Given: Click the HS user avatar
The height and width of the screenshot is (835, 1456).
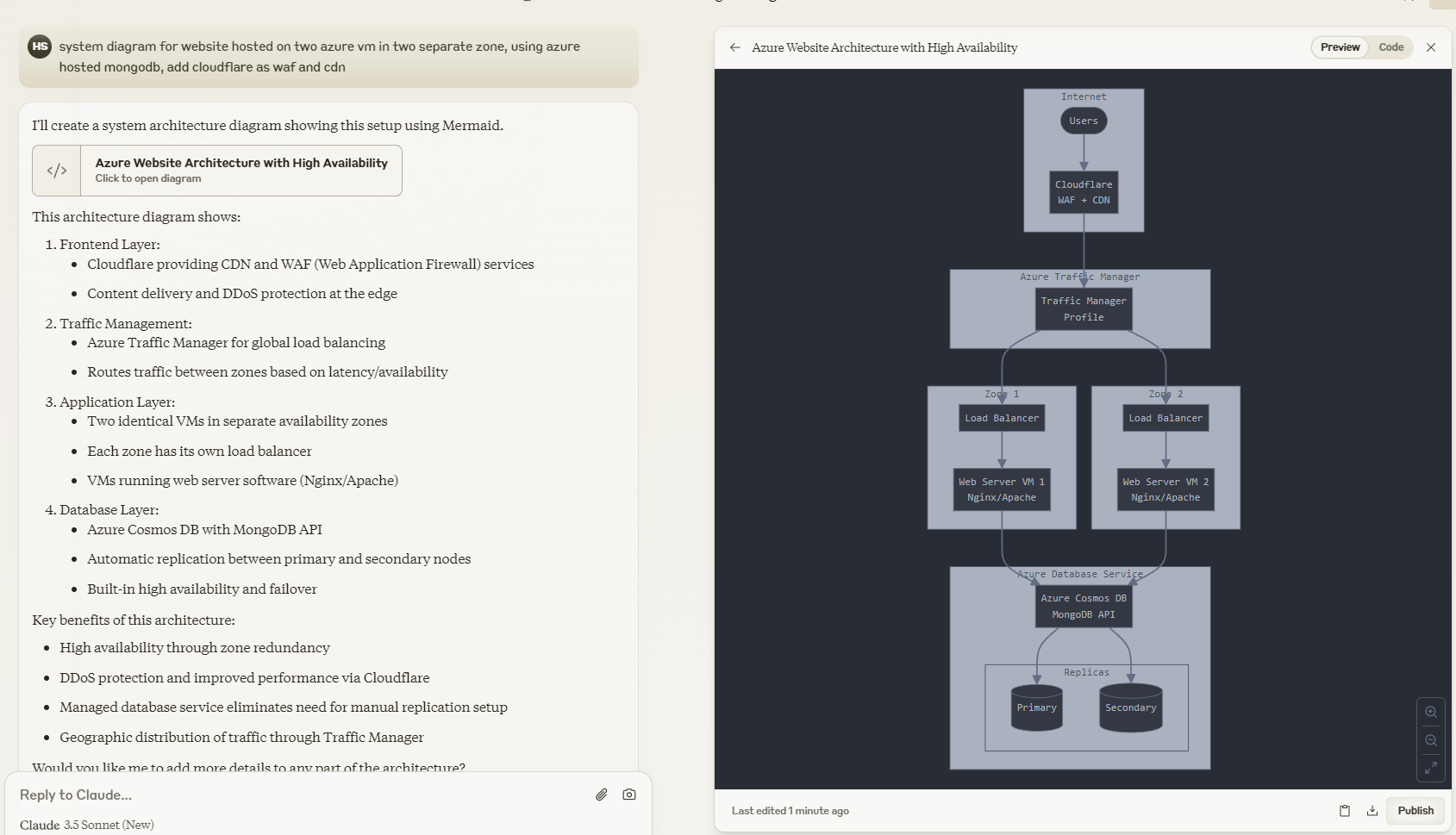Looking at the screenshot, I should coord(40,47).
